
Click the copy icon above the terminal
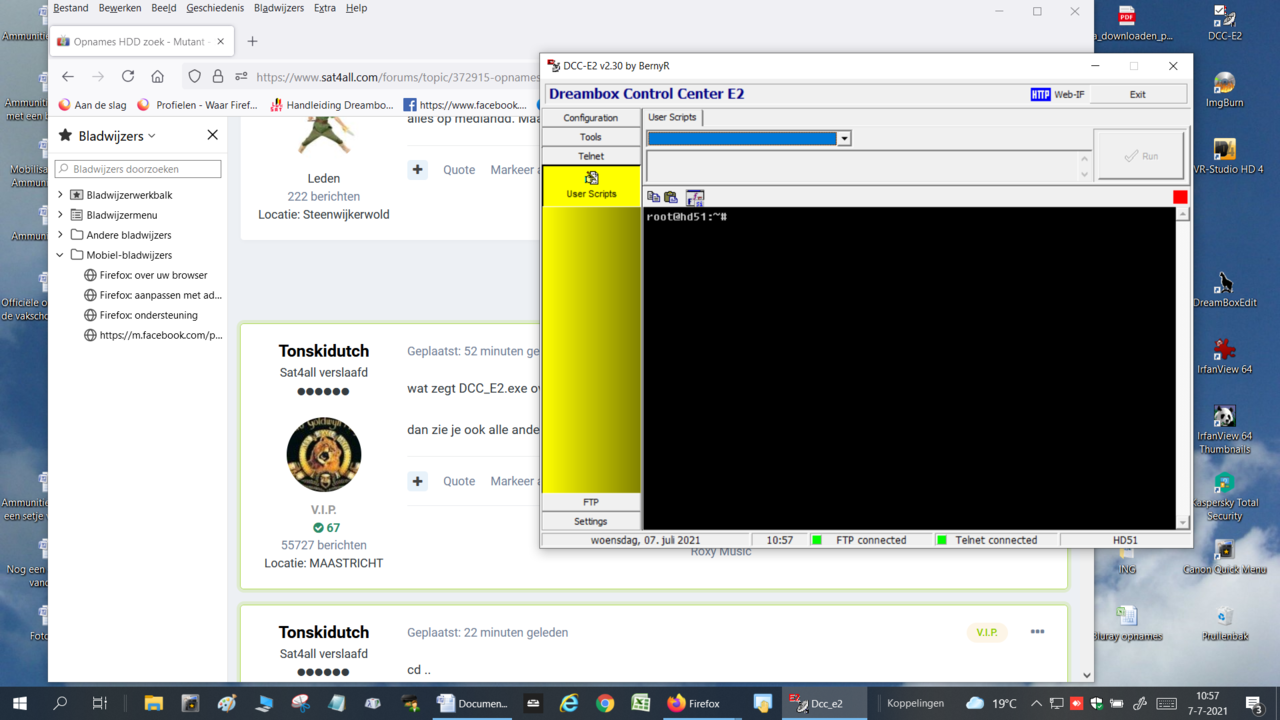coord(653,197)
